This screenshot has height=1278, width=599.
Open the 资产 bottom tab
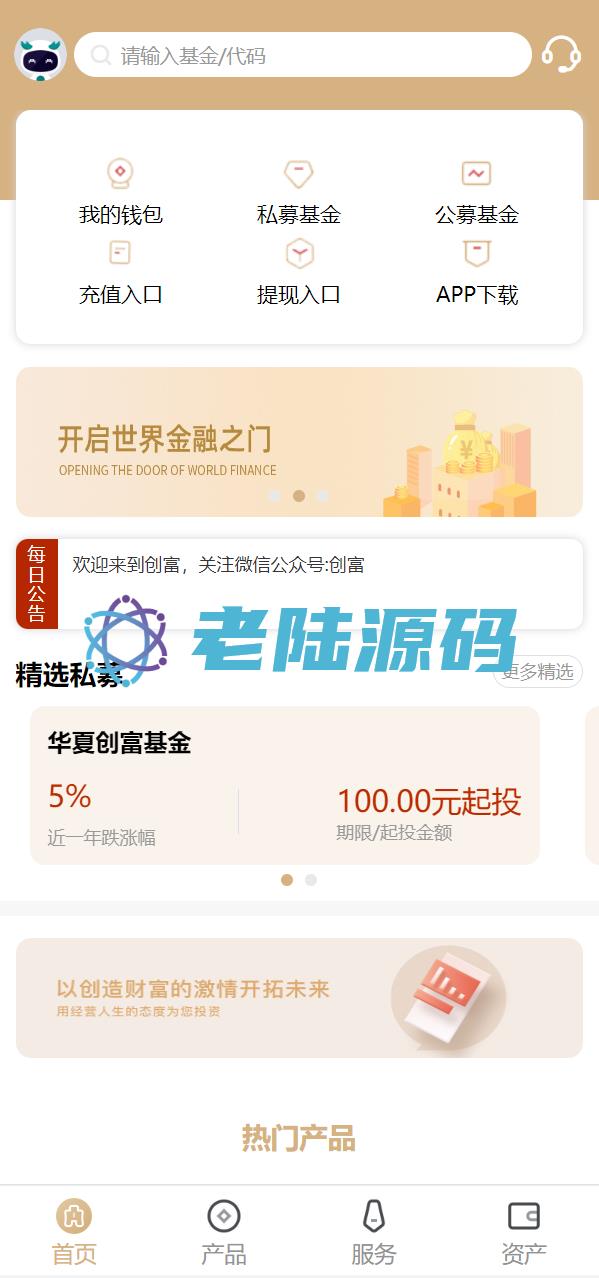tap(524, 1233)
